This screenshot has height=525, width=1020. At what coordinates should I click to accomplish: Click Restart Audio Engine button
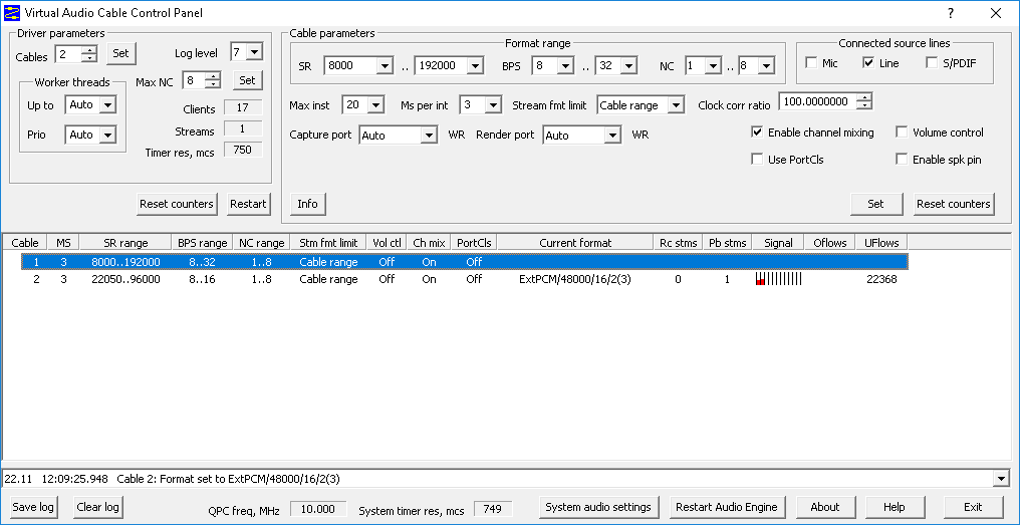727,507
